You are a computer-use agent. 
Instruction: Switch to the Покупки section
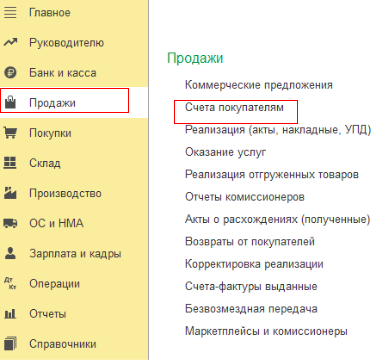point(50,133)
